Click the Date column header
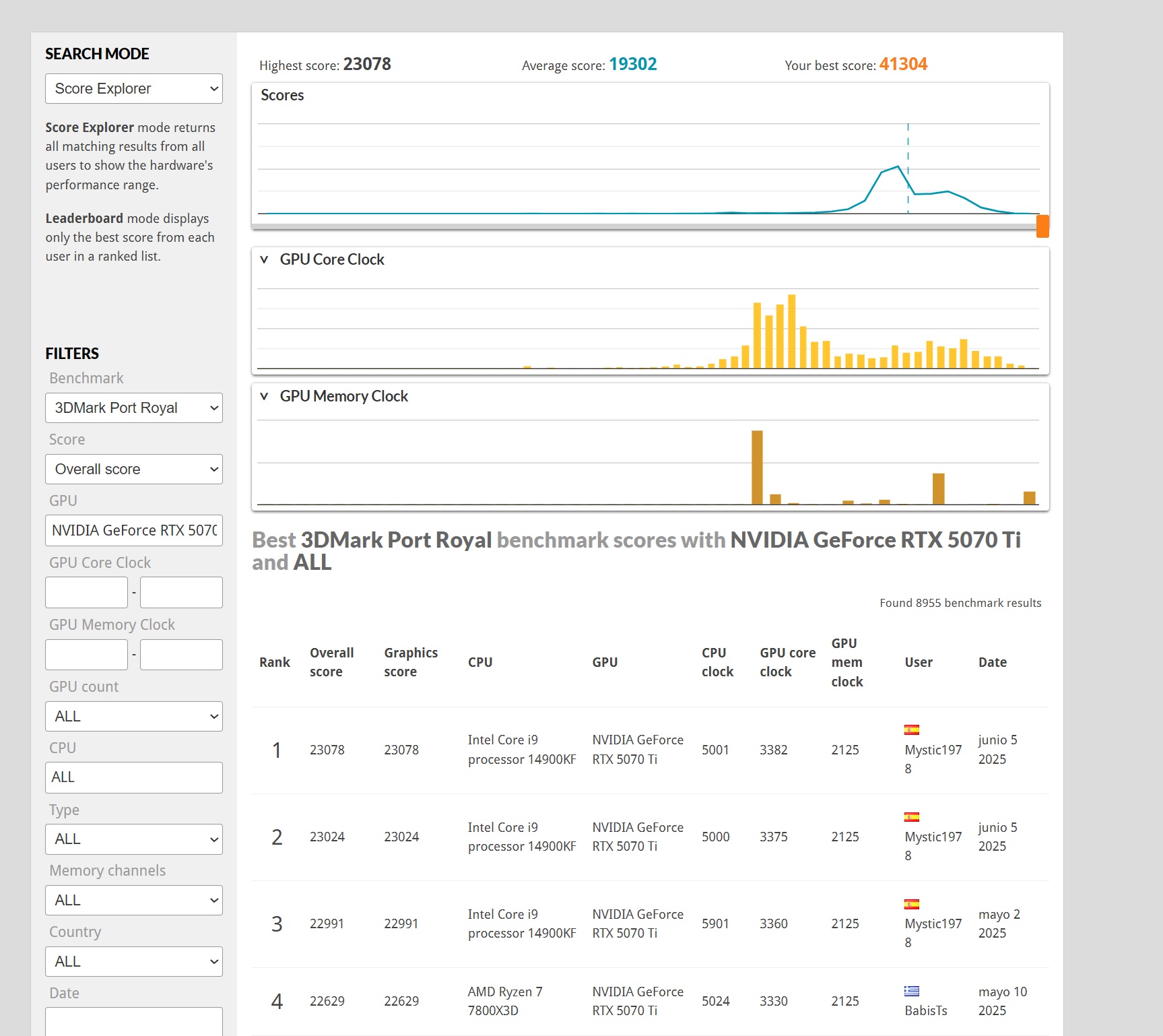The width and height of the screenshot is (1163, 1036). coord(993,662)
